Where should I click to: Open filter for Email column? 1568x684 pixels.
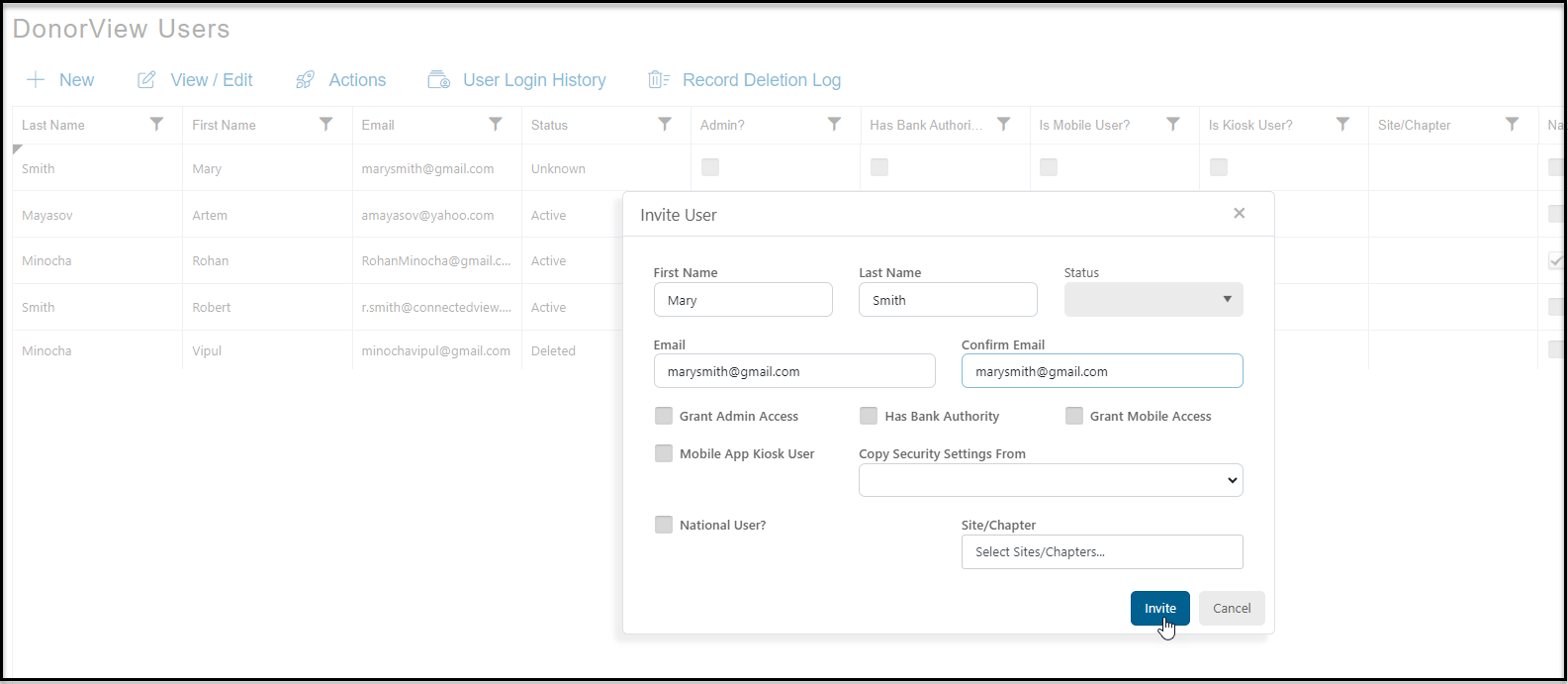click(496, 125)
